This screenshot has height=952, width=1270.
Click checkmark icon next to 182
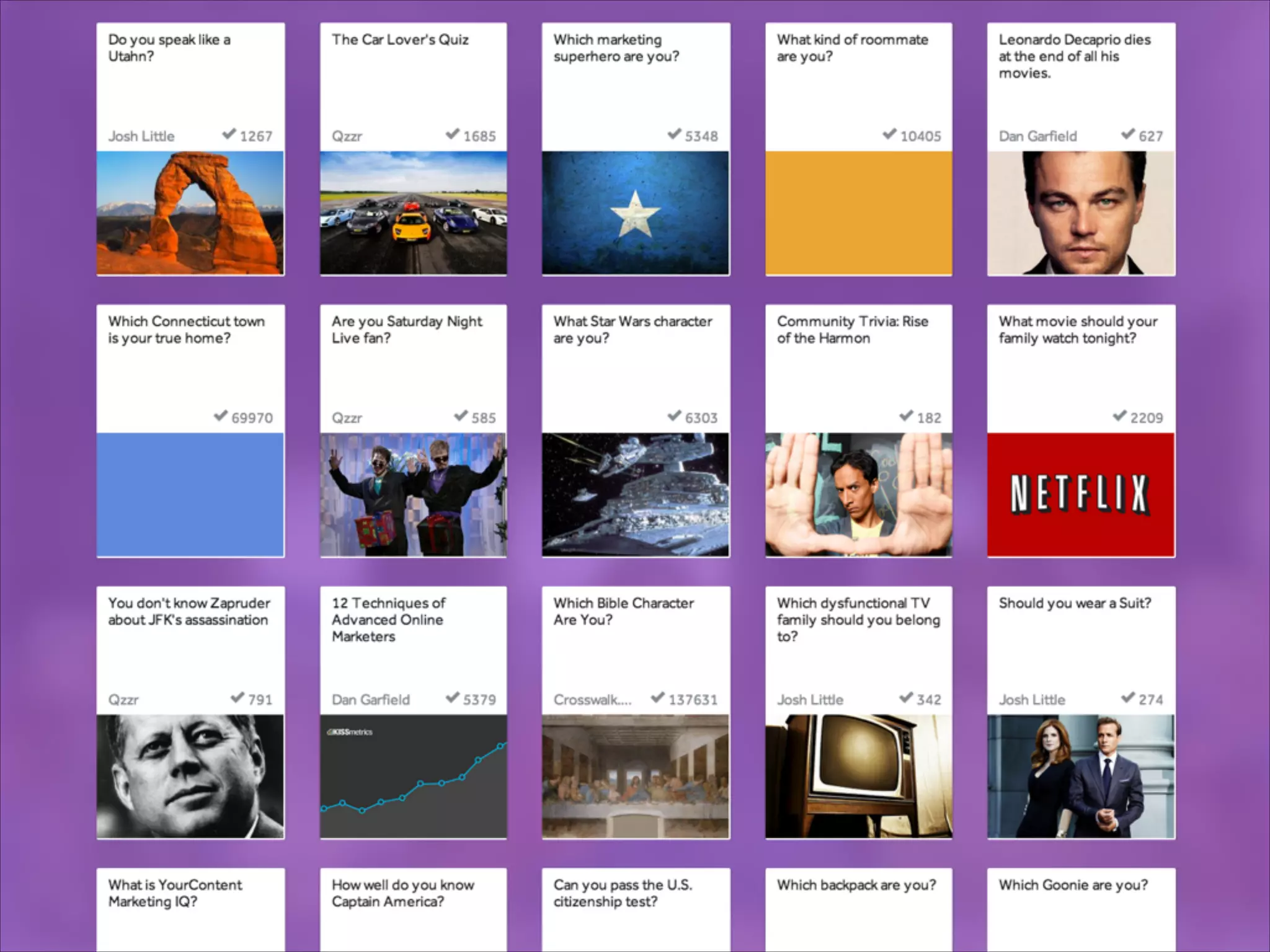[x=906, y=416]
